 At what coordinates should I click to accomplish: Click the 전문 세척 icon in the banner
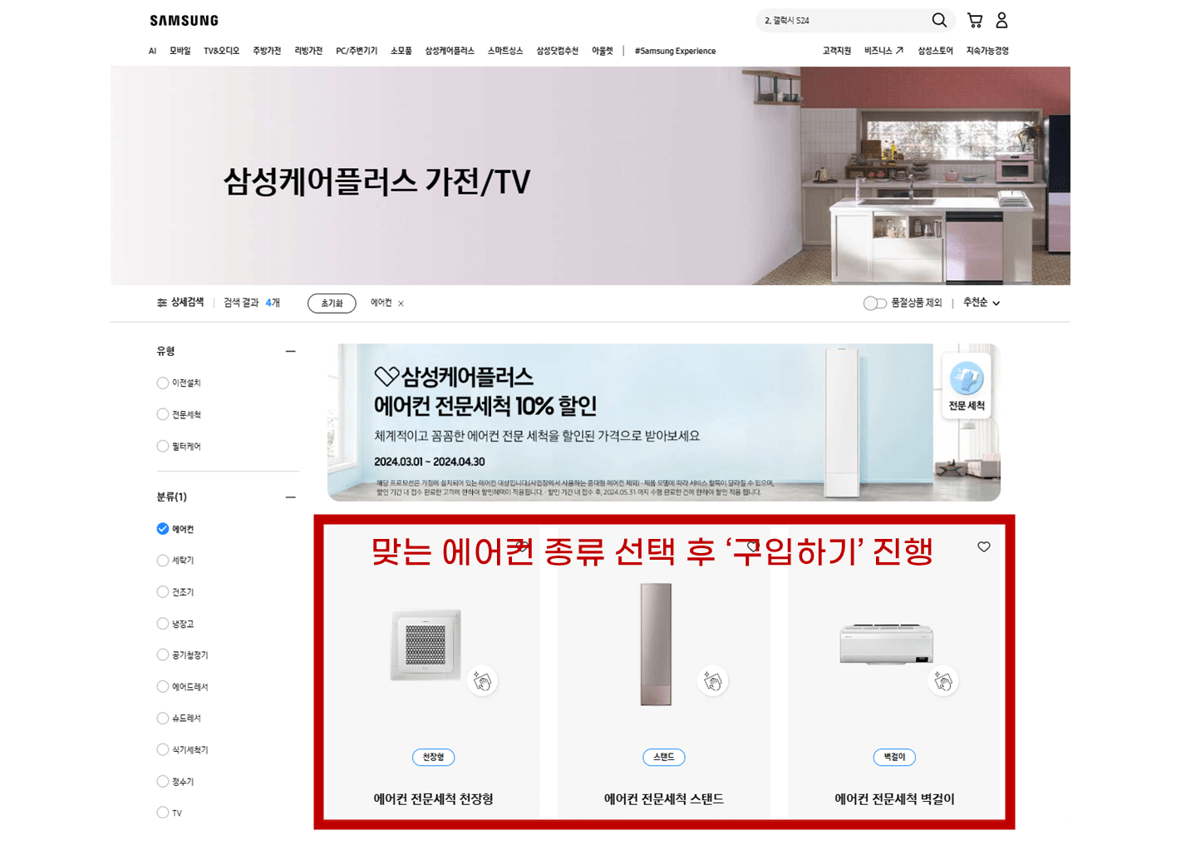coord(966,385)
